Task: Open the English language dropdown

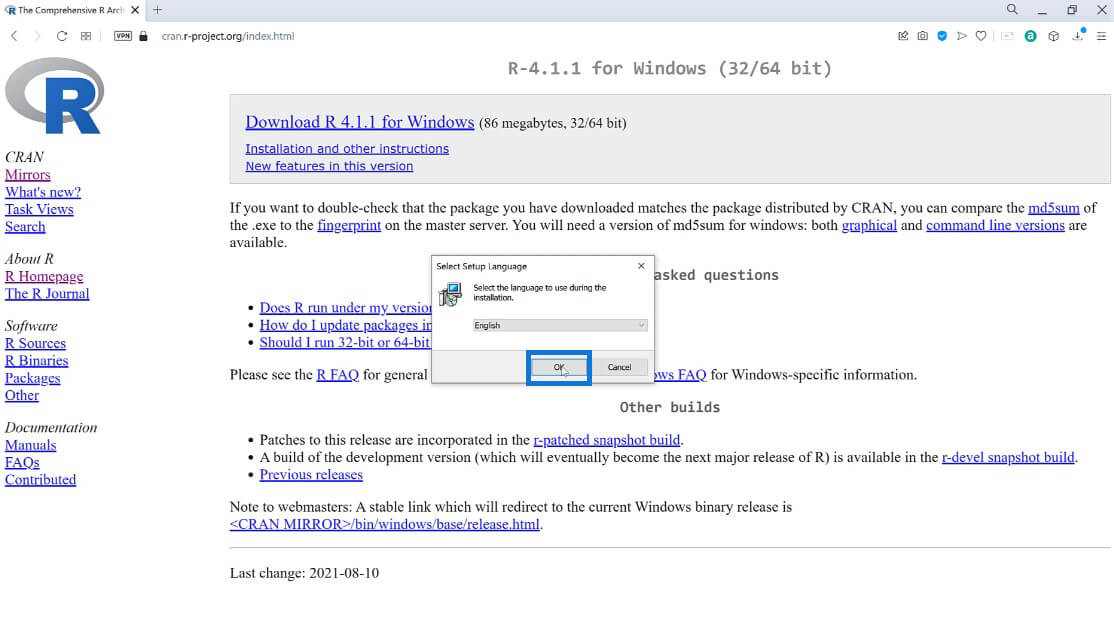Action: (560, 325)
